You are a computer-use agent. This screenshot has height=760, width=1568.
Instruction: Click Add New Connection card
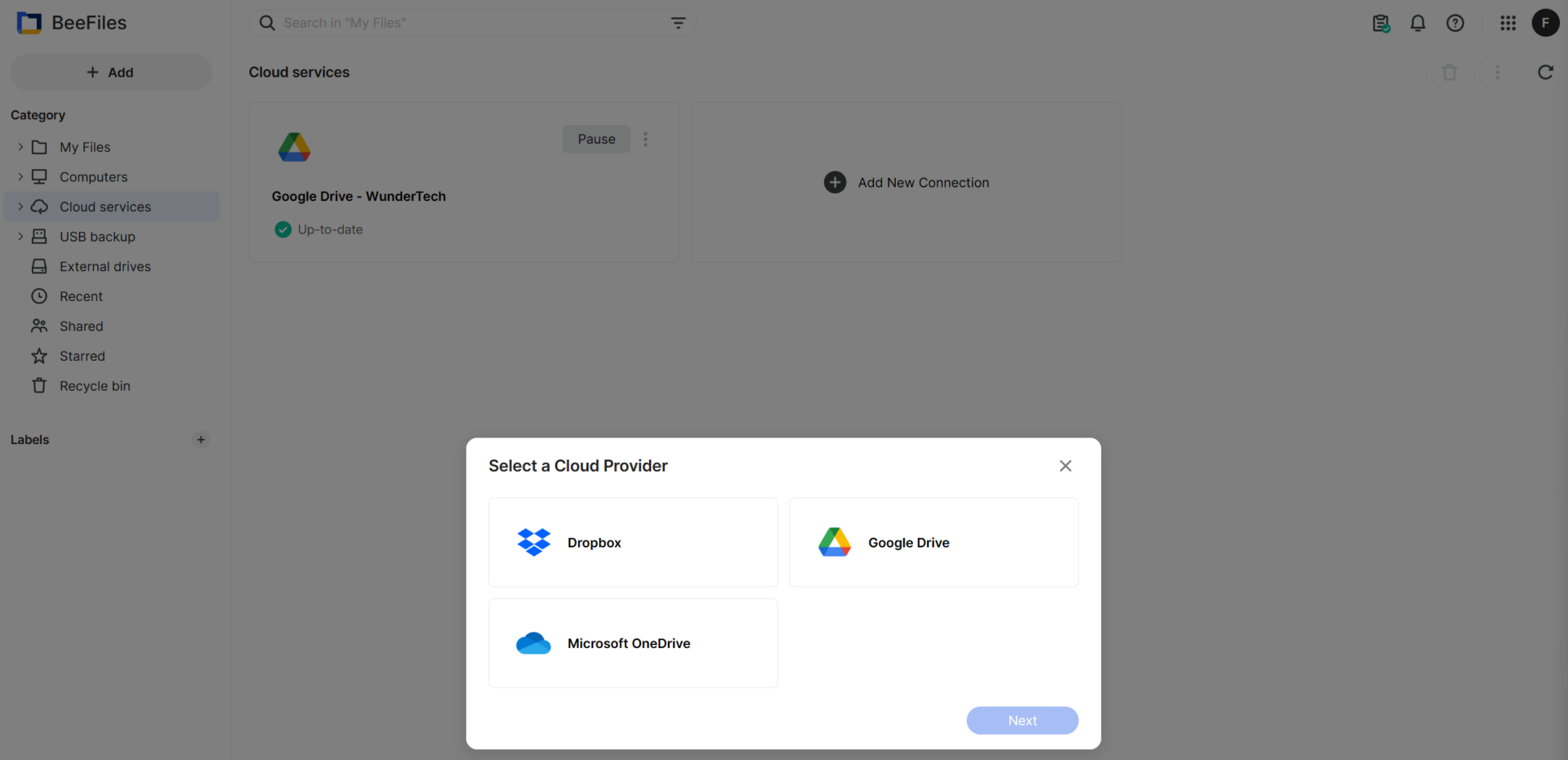point(906,182)
